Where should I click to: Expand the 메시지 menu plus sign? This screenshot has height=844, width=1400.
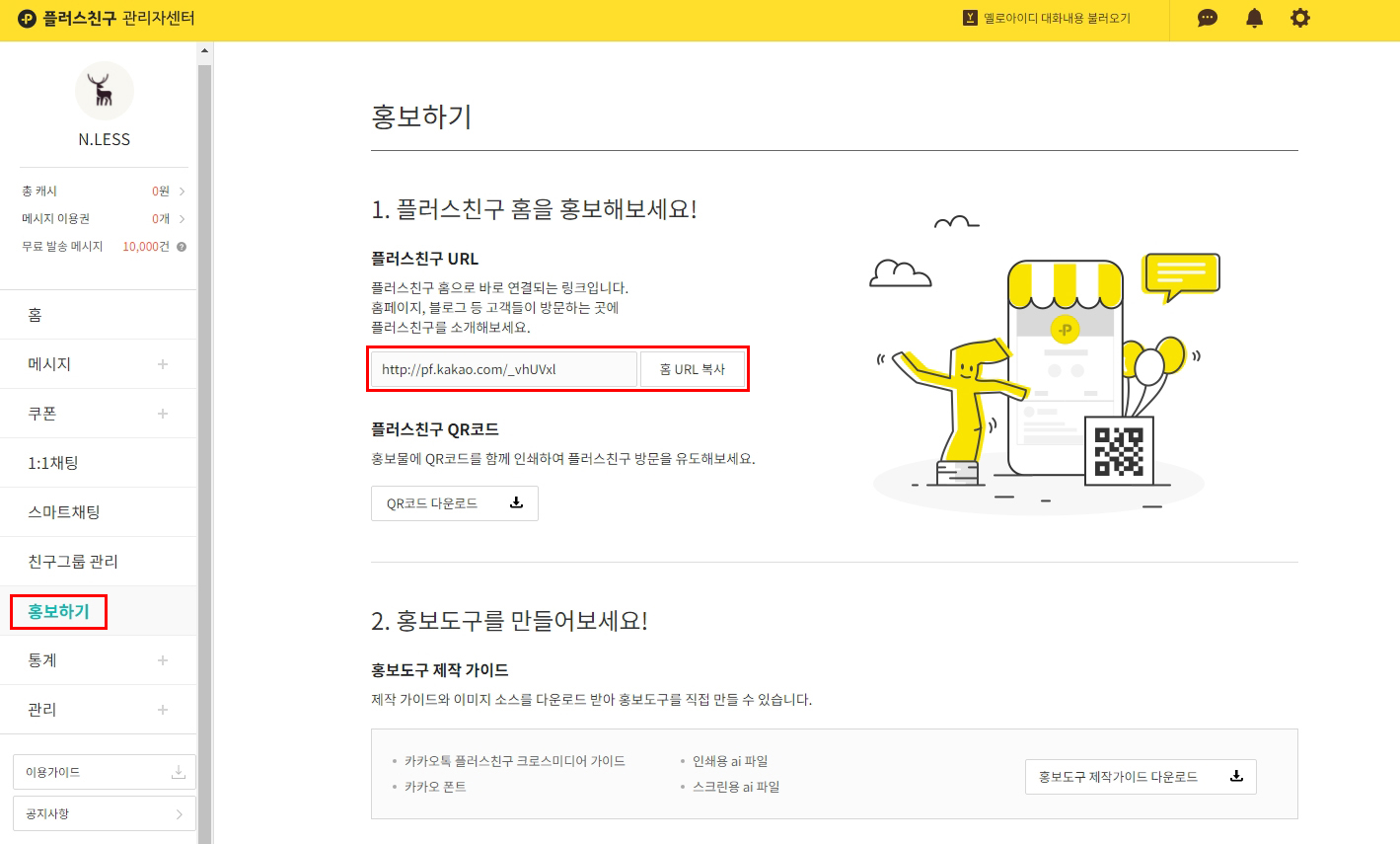[163, 364]
